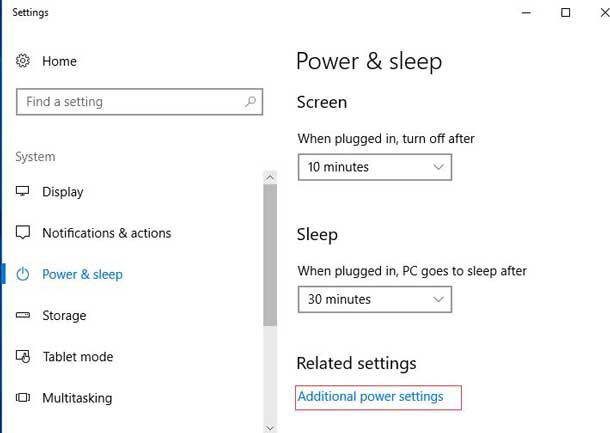
Task: Click the sidebar scrollbar up arrow
Action: coord(270,178)
